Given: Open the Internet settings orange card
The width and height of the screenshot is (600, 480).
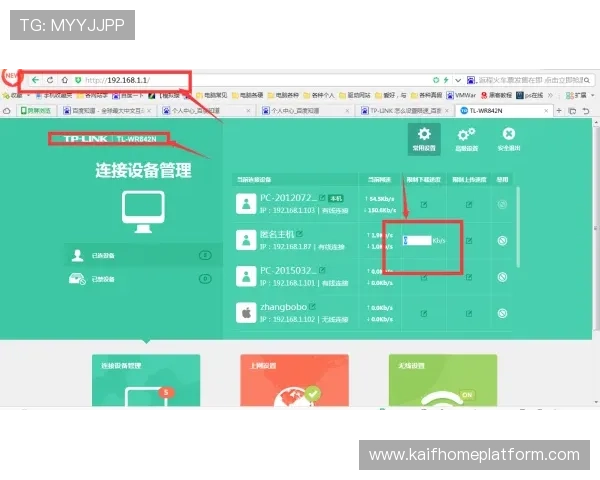Looking at the screenshot, I should click(294, 380).
